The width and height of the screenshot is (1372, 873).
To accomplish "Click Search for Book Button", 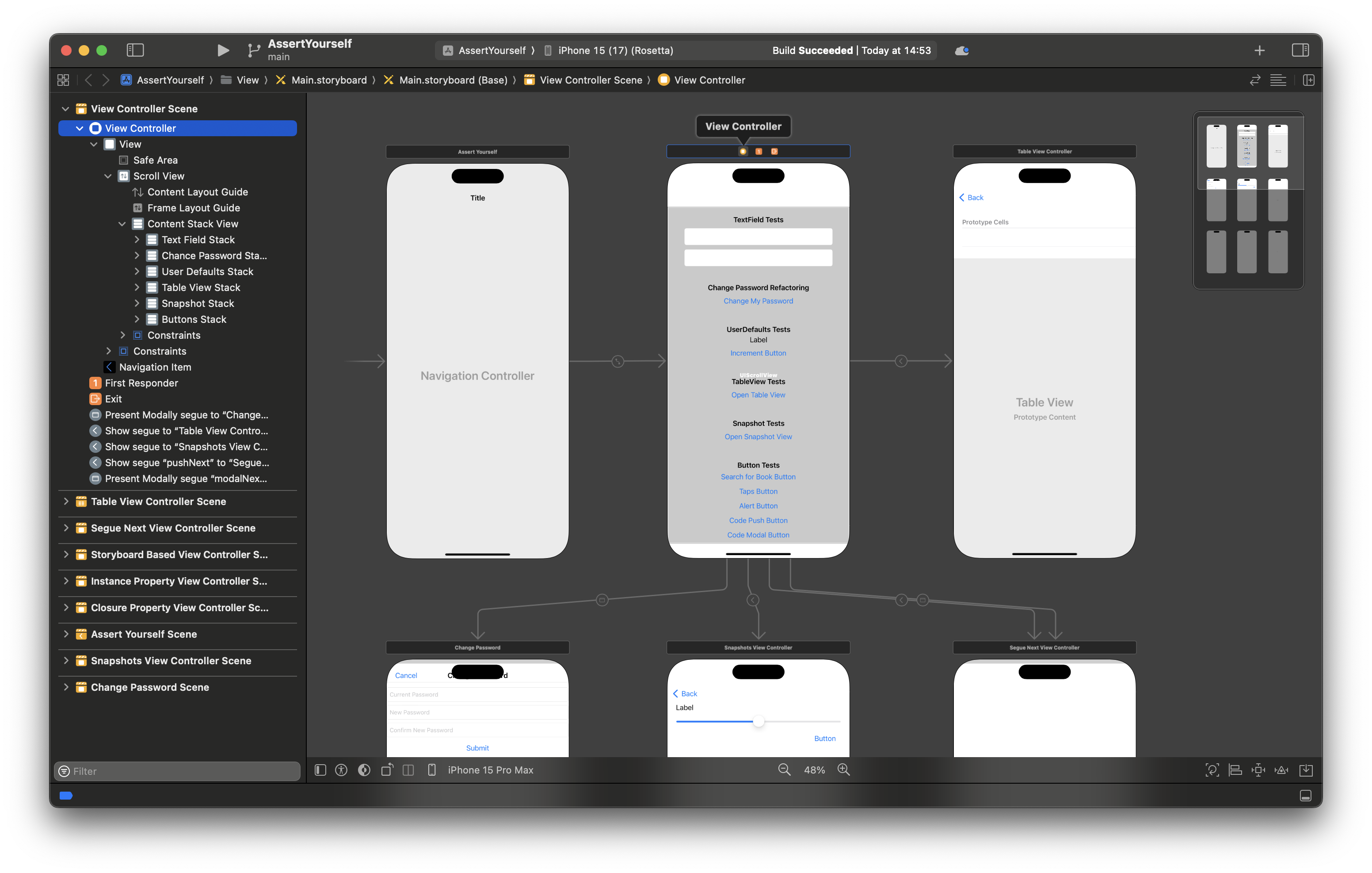I will (x=758, y=477).
